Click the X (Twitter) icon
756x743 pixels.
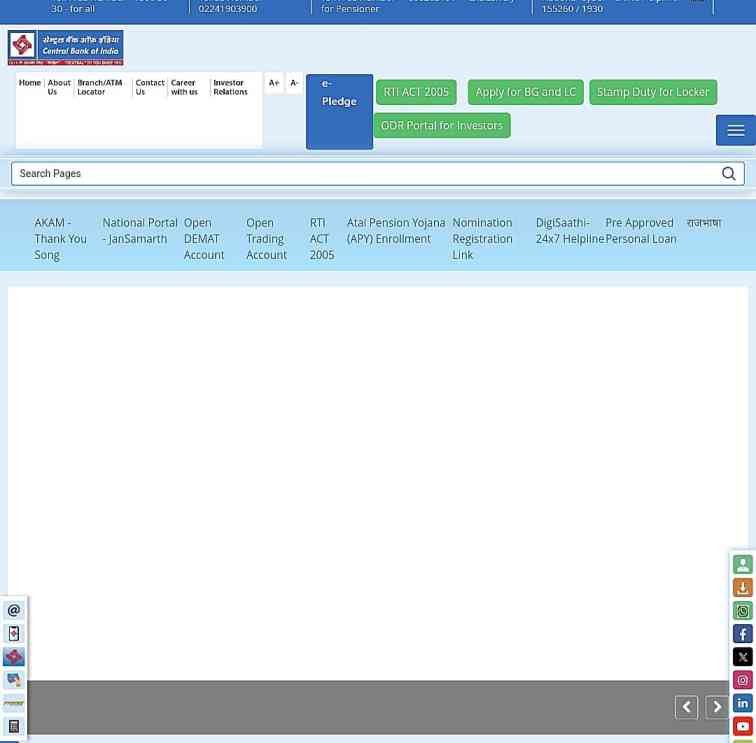tap(742, 657)
